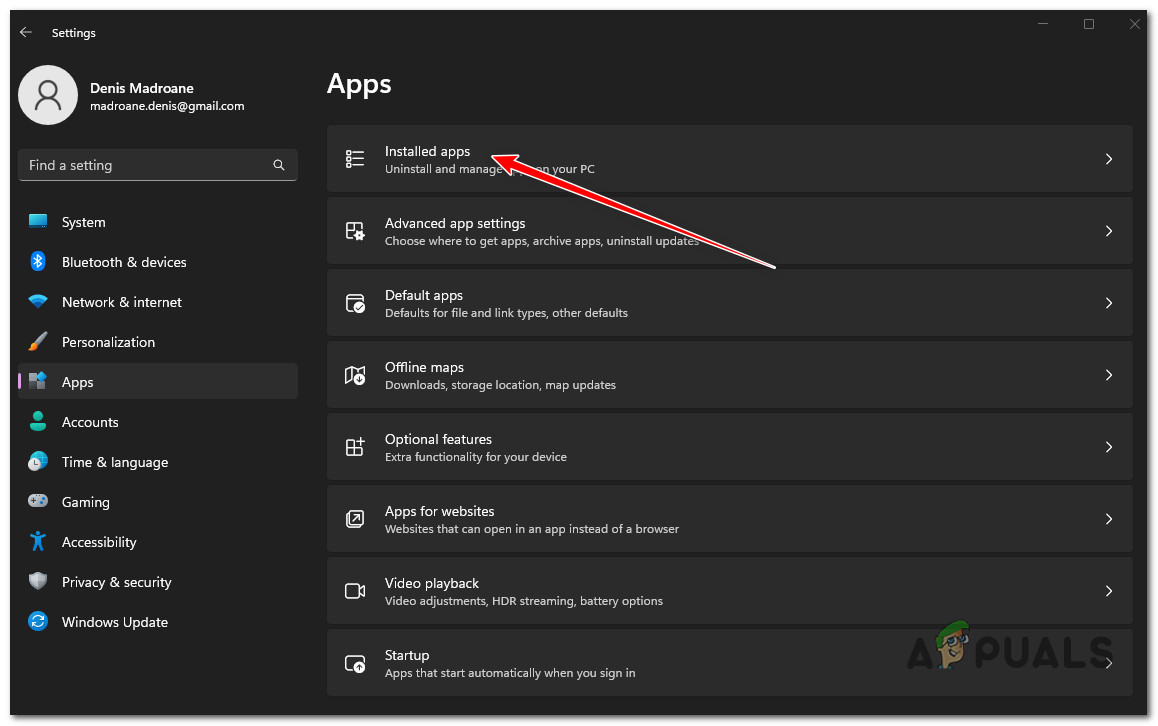Screen dimensions: 1158x726
Task: Click the Personalization brush icon
Action: pyautogui.click(x=37, y=341)
